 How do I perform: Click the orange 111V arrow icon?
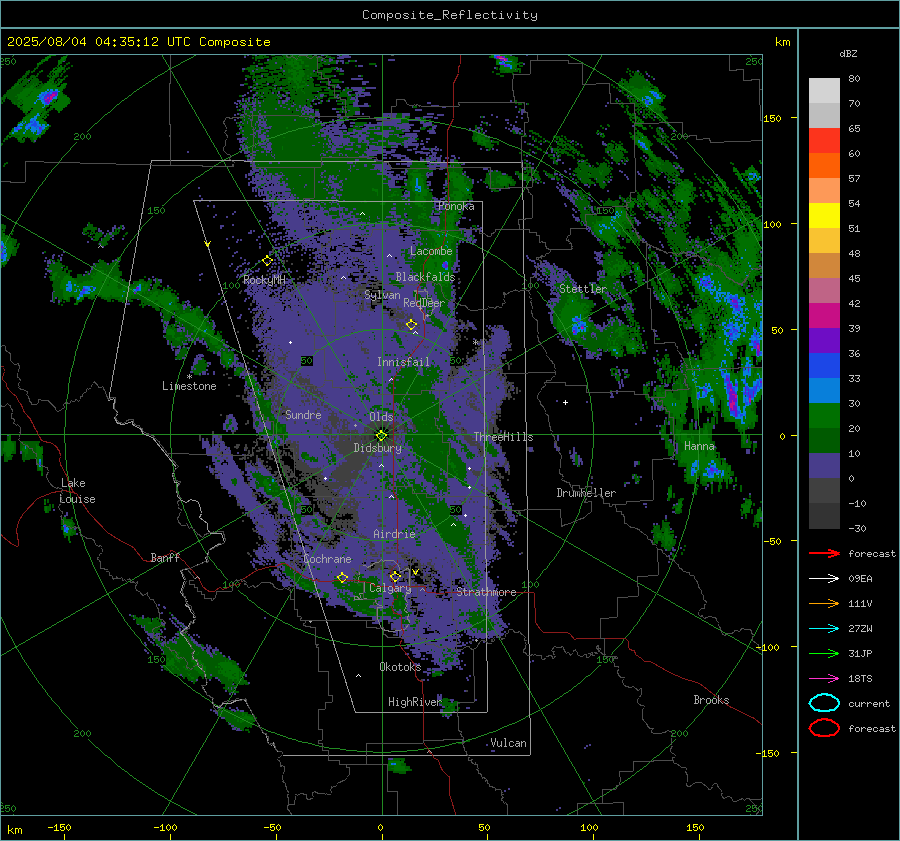(x=824, y=603)
